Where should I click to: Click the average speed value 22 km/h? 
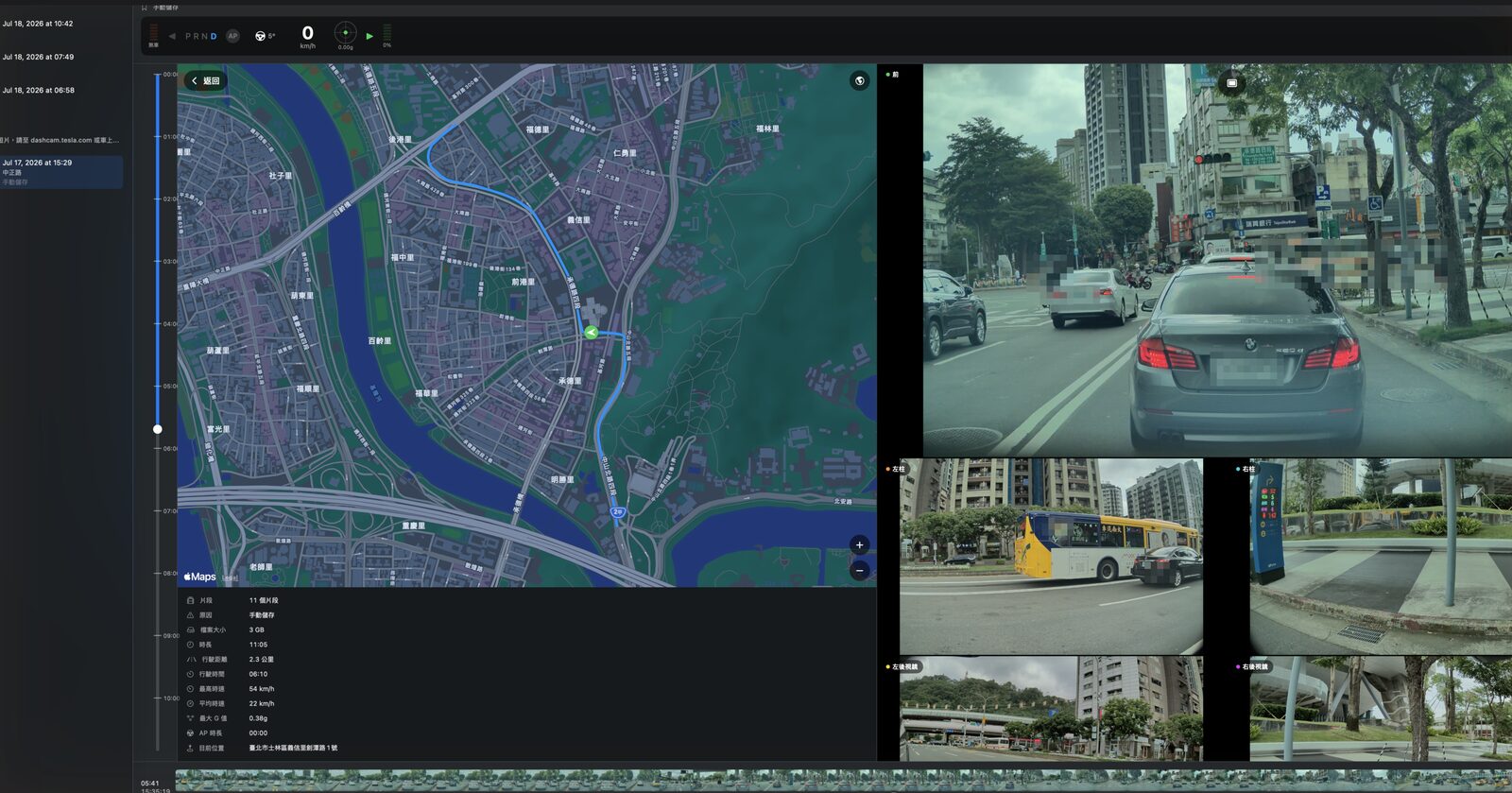[x=262, y=703]
